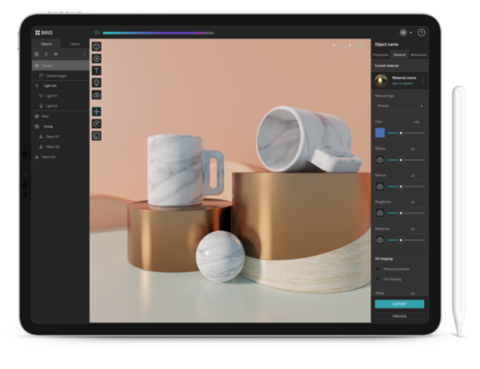The image size is (480, 369).
Task: Select the Rotate tool icon
Action: 97,124
